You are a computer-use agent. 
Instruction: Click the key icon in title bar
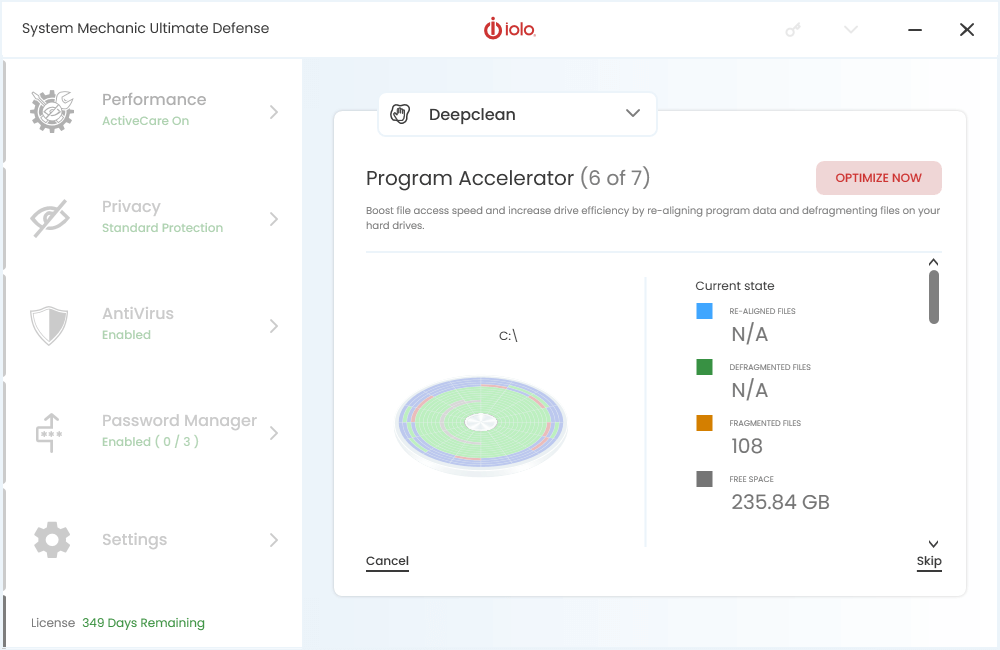pos(793,30)
